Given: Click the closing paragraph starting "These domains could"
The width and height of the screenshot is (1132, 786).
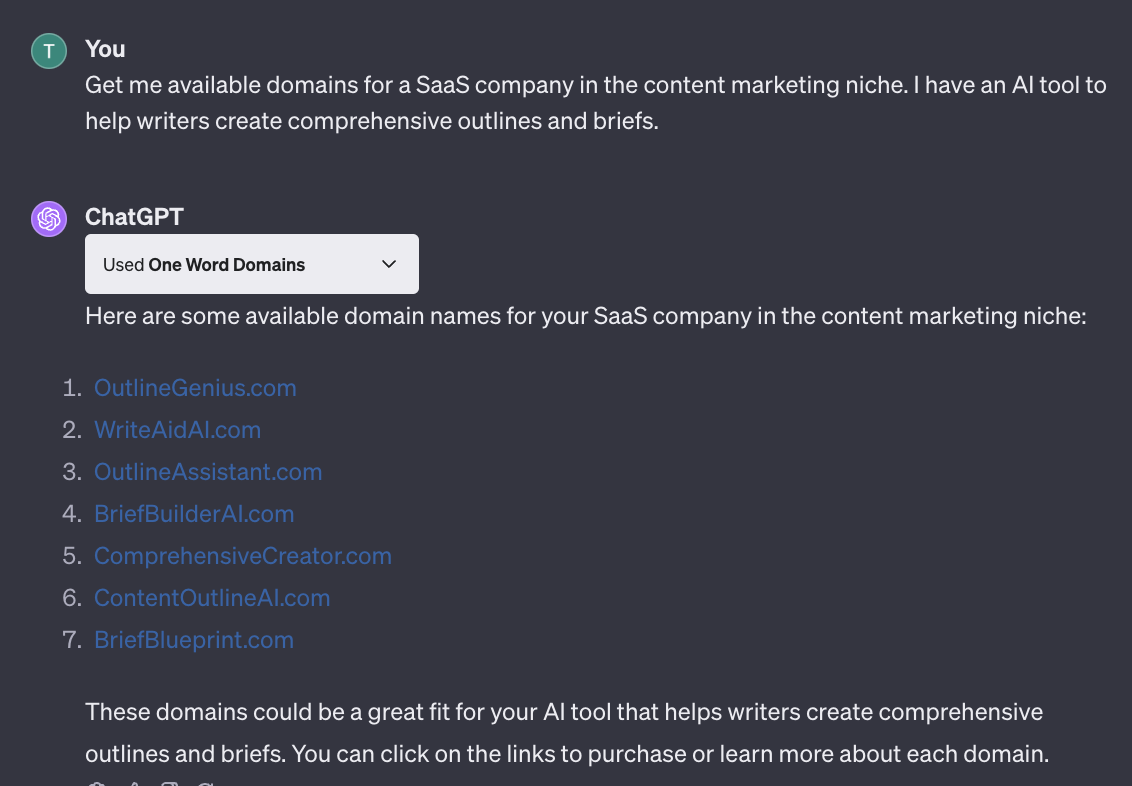Looking at the screenshot, I should click(566, 733).
